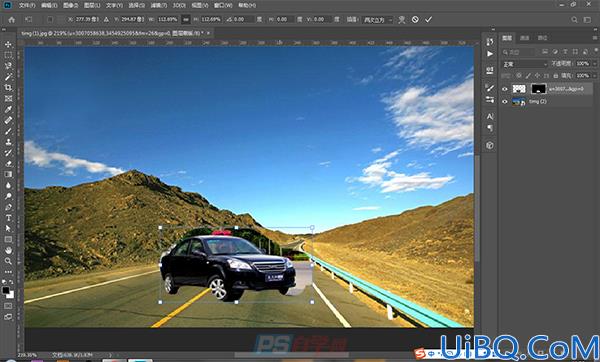Open the interpolation method dropdown
The height and width of the screenshot is (362, 600).
pos(378,20)
